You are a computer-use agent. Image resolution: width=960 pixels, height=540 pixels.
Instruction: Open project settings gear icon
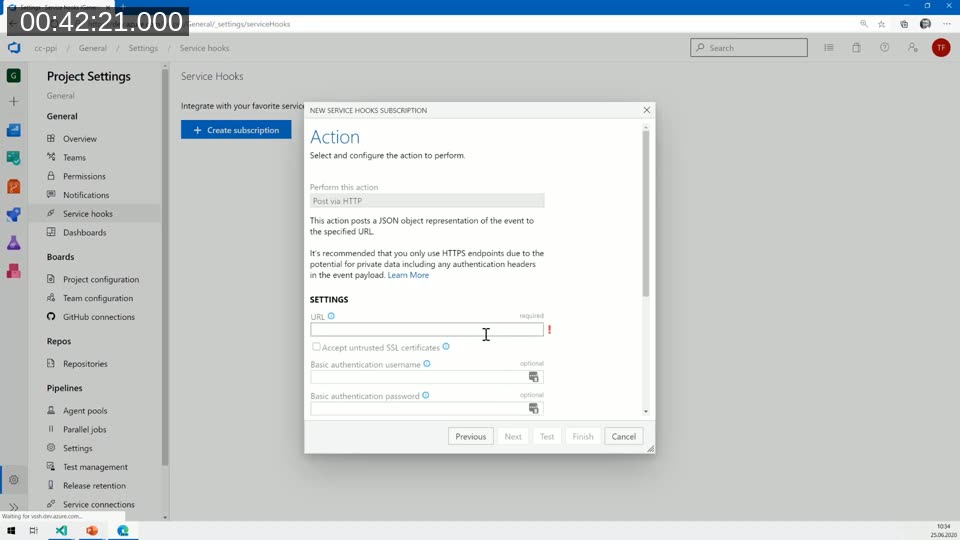13,480
